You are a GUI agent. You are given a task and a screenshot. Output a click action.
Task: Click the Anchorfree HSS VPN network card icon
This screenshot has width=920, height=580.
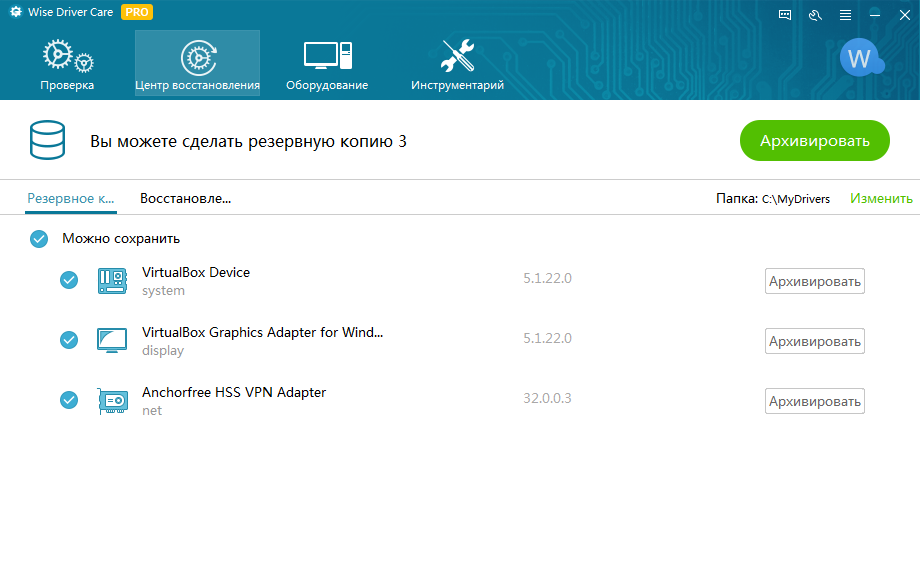(112, 401)
